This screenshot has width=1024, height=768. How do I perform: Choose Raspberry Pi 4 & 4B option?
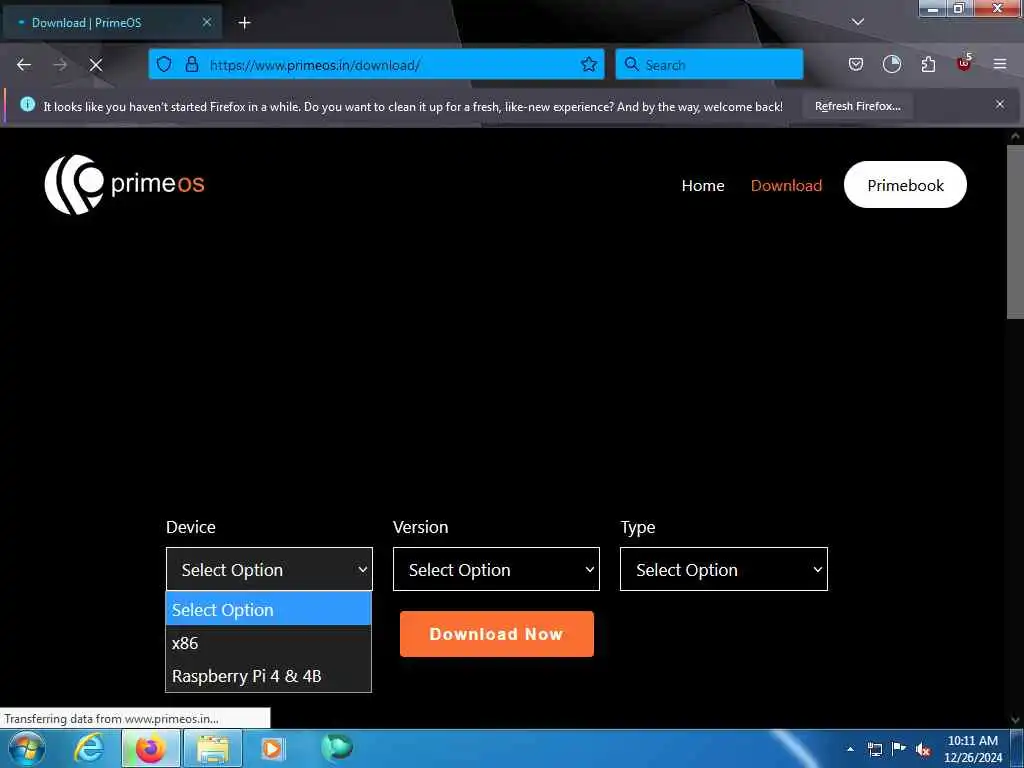coord(268,676)
